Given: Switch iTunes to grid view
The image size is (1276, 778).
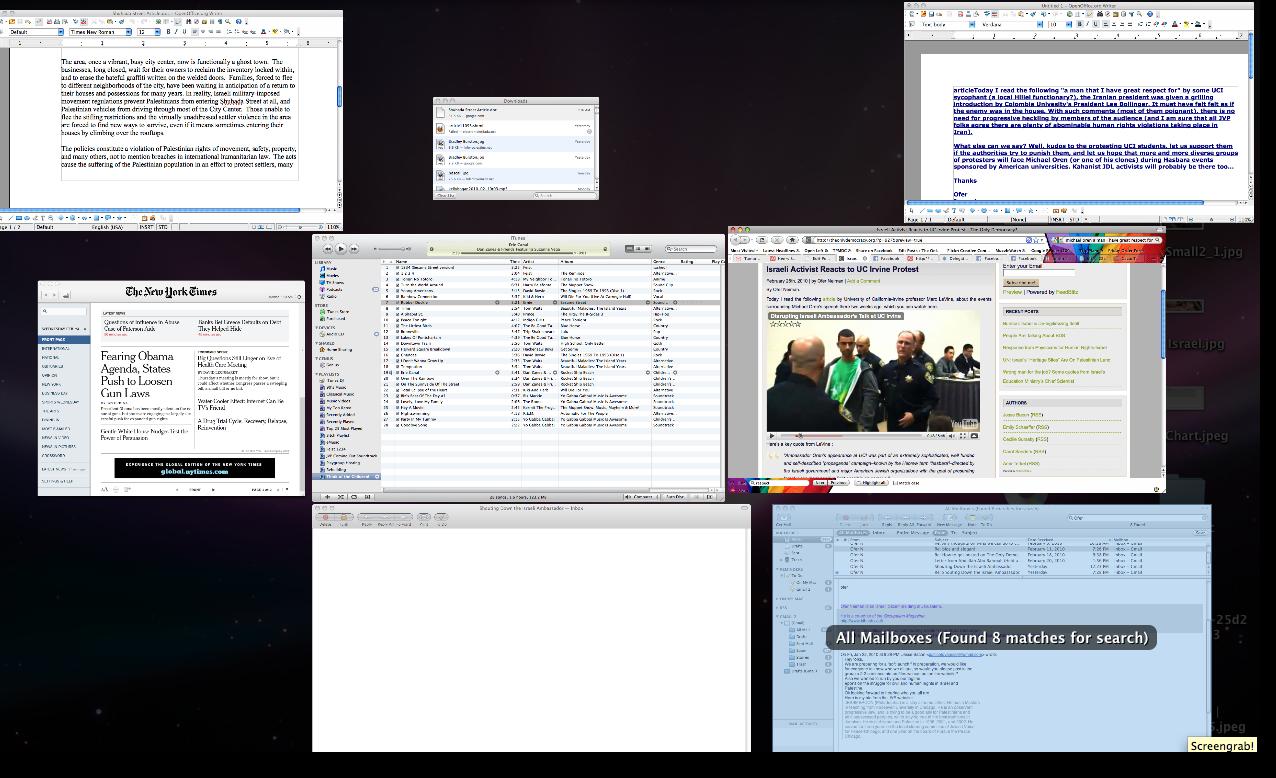Looking at the screenshot, I should [640, 248].
